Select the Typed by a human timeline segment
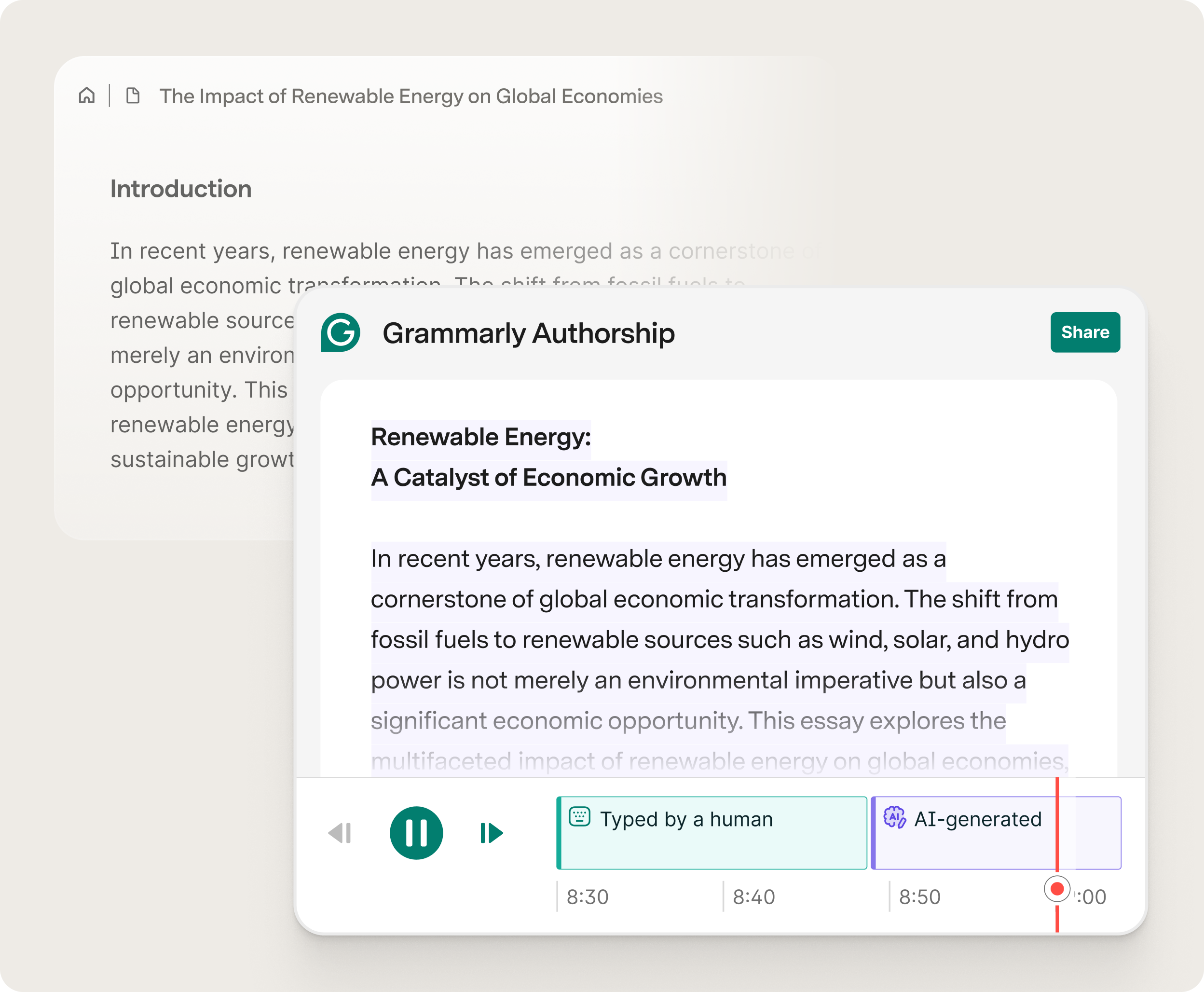This screenshot has height=992, width=1204. tap(711, 833)
